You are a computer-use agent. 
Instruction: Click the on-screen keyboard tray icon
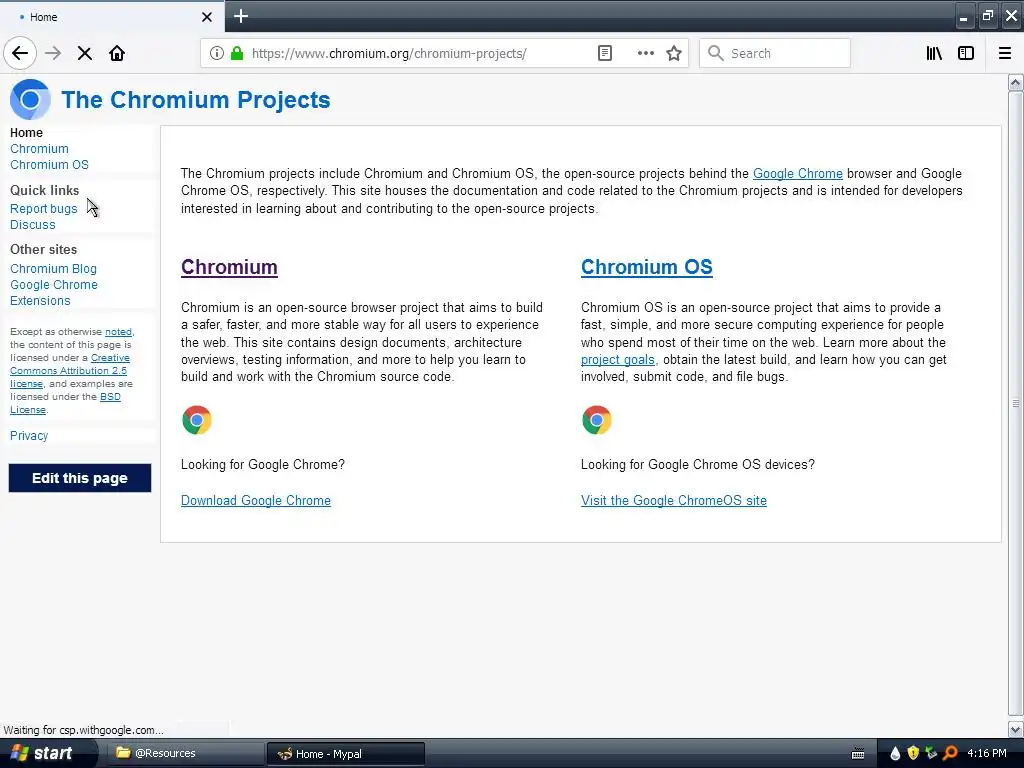coord(858,754)
